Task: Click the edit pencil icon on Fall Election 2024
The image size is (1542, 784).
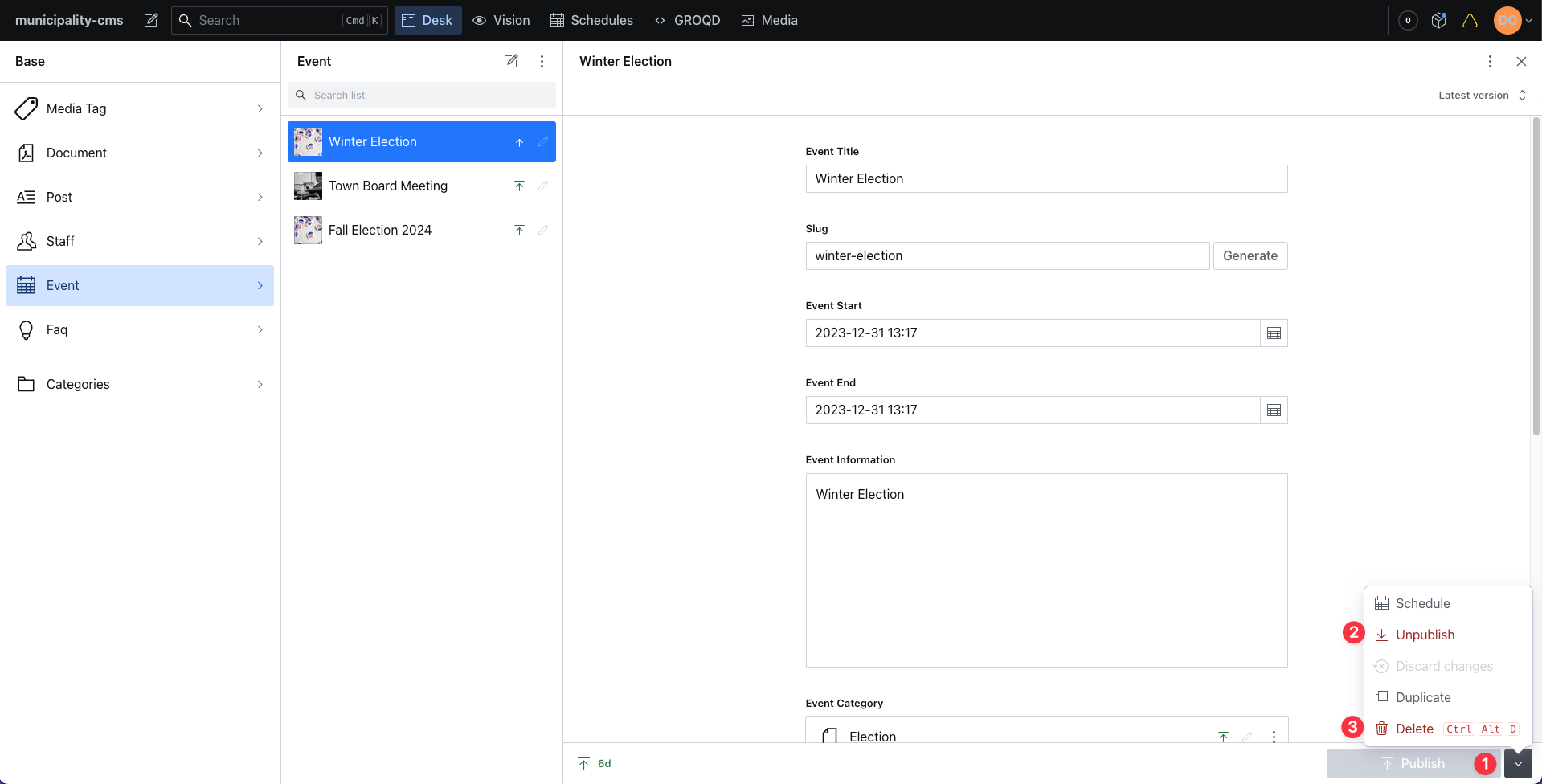Action: (543, 230)
